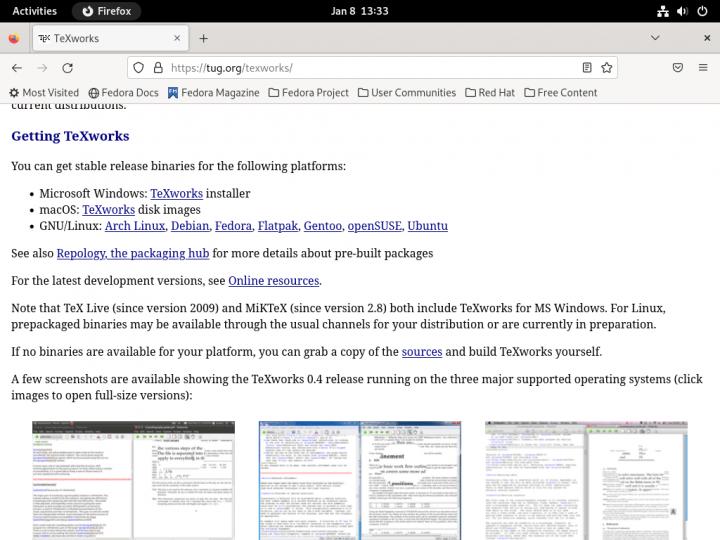The image size is (720, 540).
Task: Click the URL address field
Action: (x=370, y=68)
